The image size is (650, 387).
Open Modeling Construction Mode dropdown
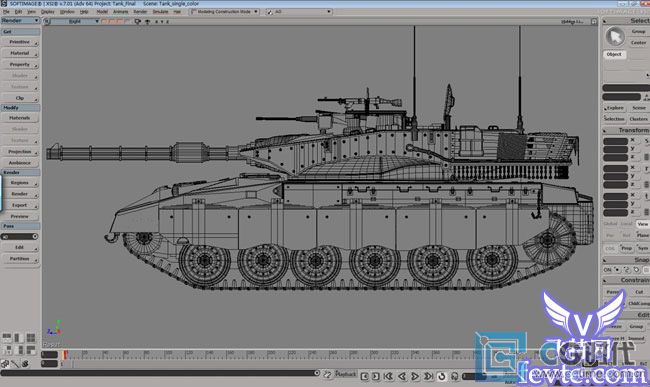pyautogui.click(x=224, y=12)
